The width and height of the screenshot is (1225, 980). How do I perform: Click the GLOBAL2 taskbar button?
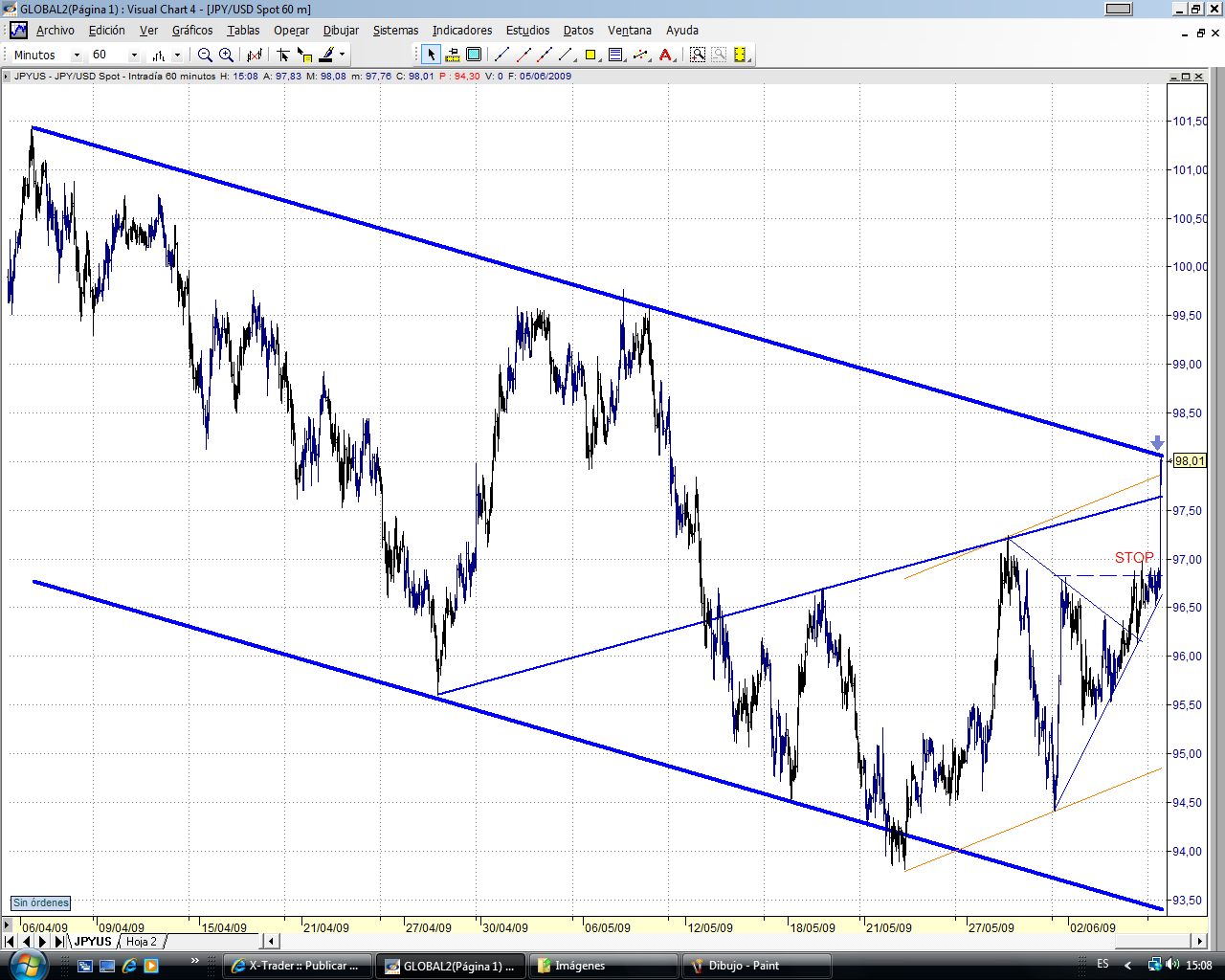coord(450,966)
